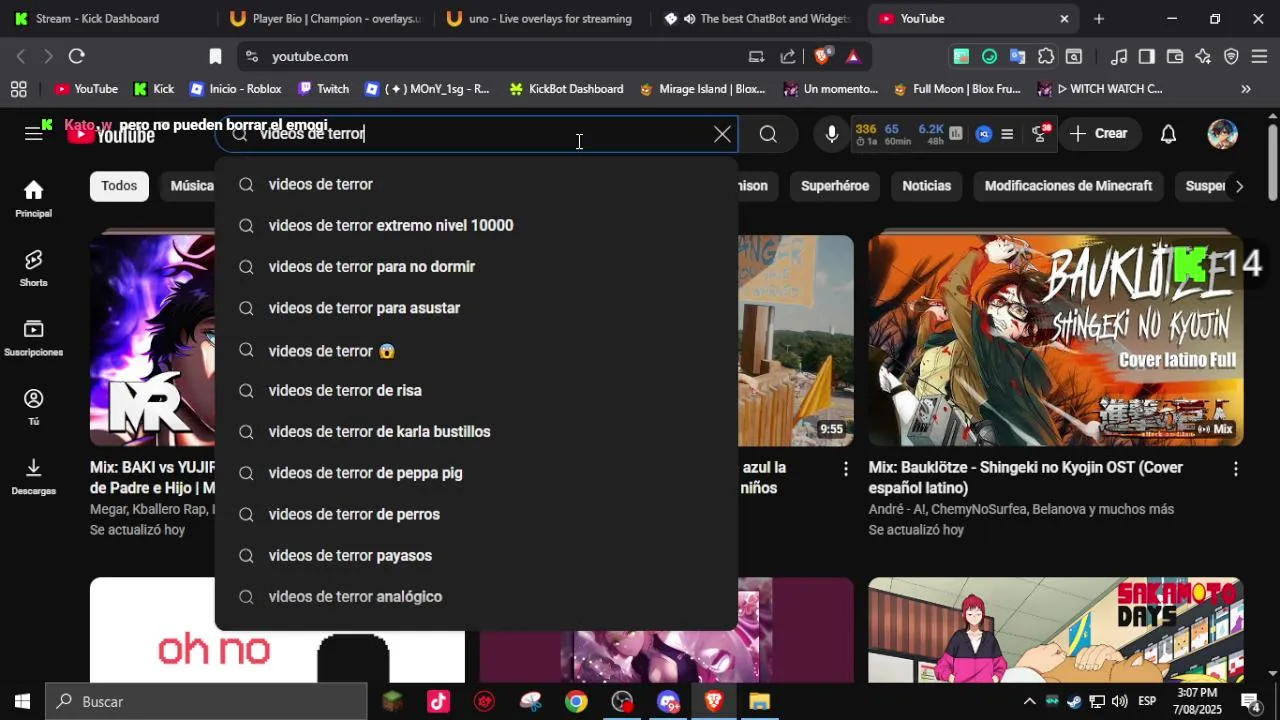This screenshot has height=720, width=1280.
Task: Select the Modificaciones de Minecraft chip
Action: coord(1068,186)
